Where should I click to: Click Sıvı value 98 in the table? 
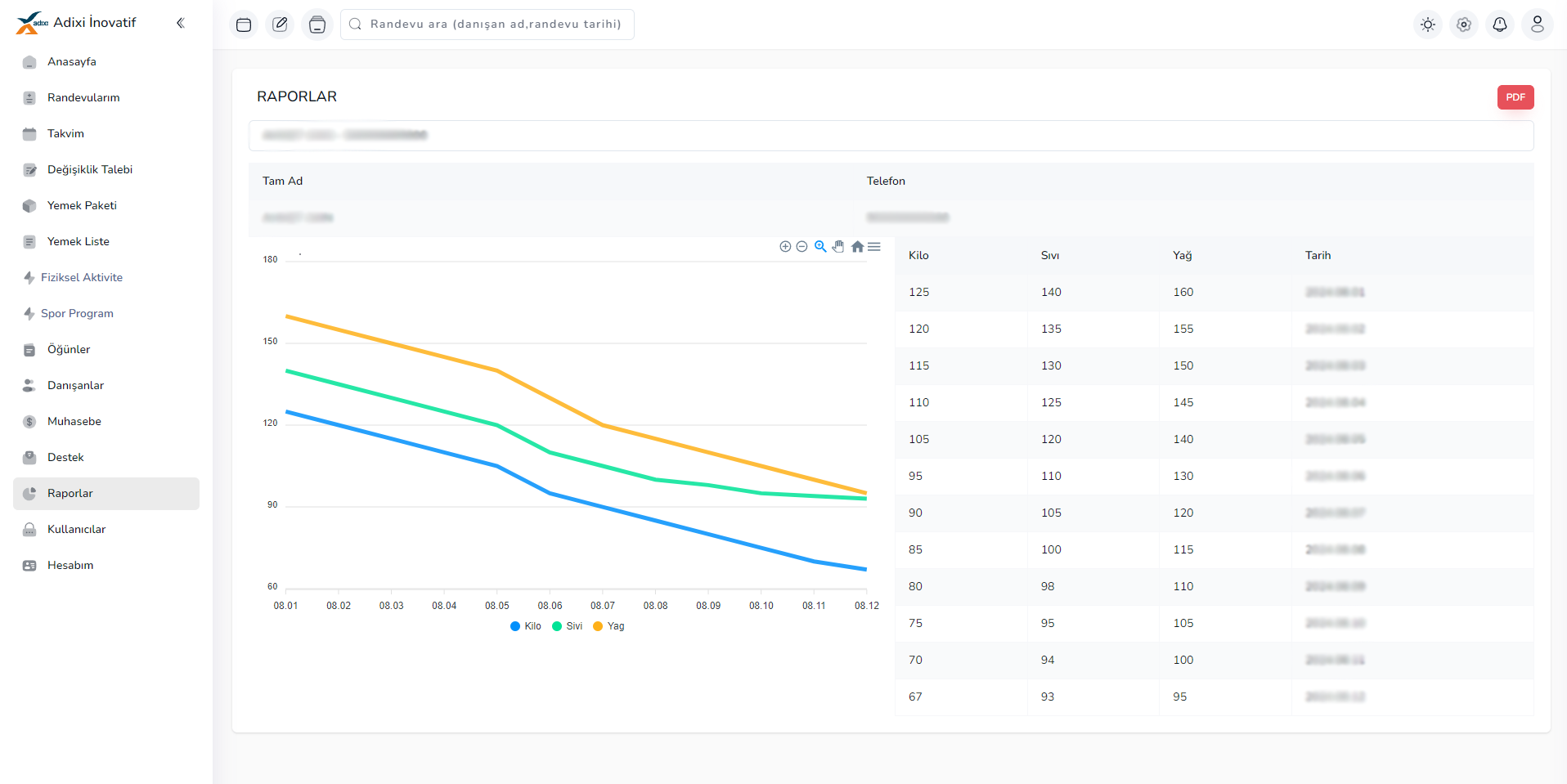1048,587
